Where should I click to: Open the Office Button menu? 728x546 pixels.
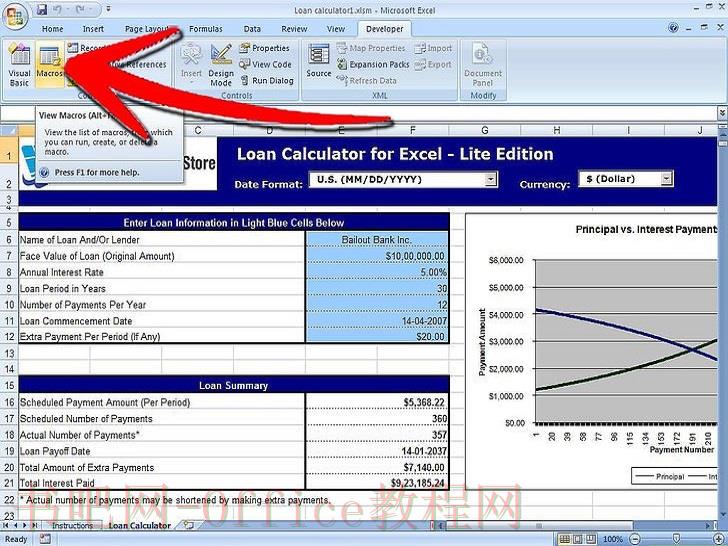(16, 15)
